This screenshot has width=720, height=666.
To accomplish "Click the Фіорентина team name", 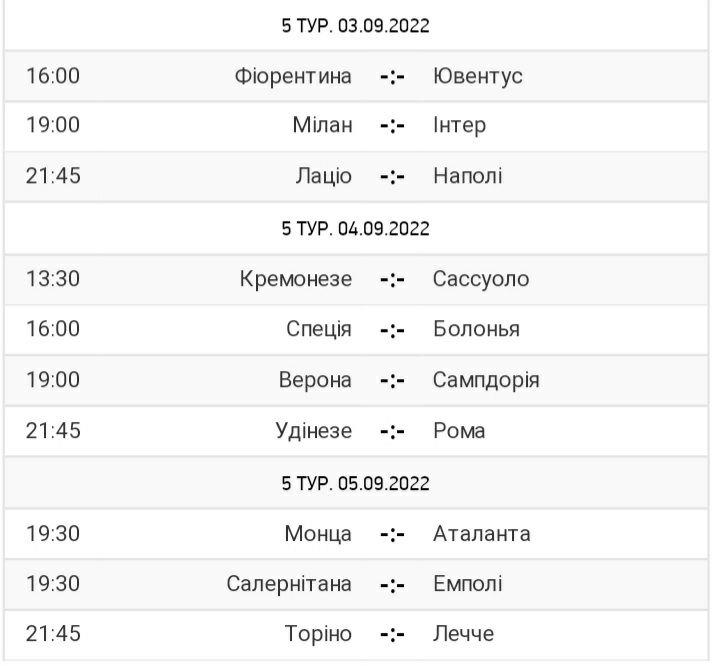I will [x=293, y=76].
